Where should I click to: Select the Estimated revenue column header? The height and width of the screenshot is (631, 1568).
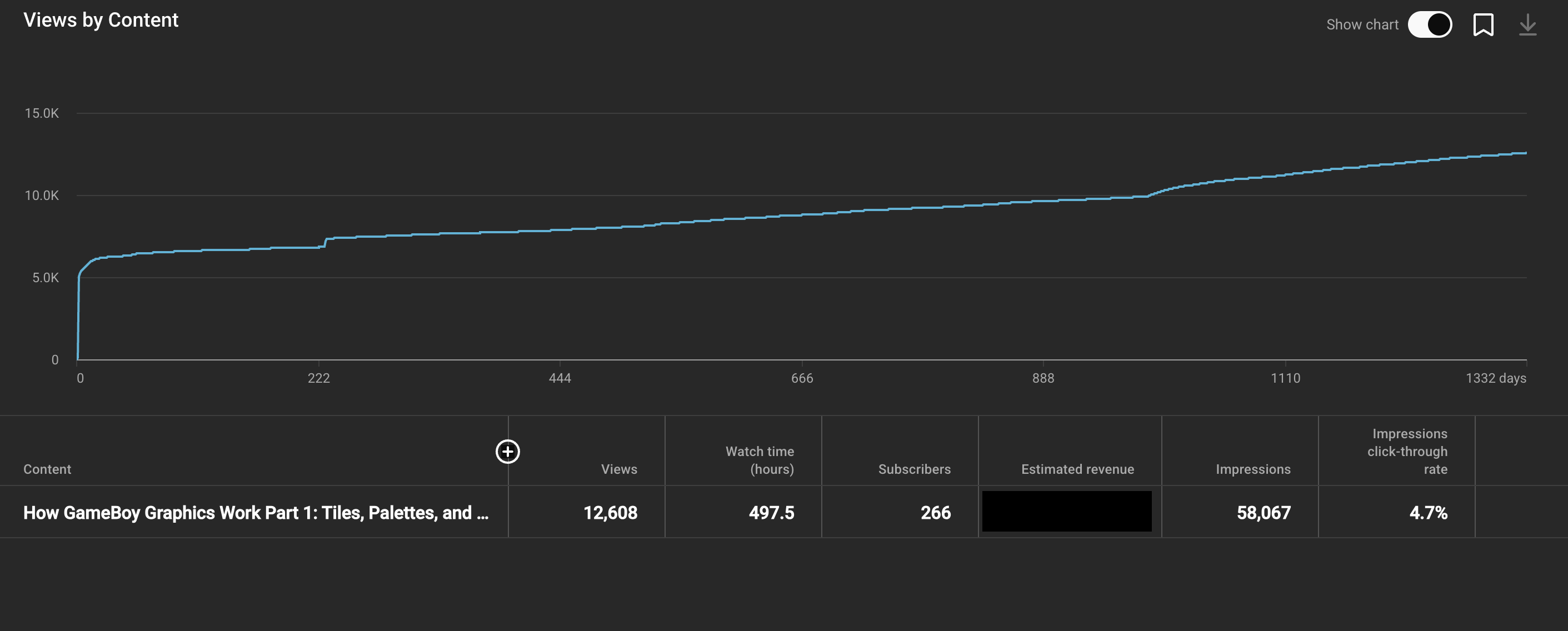[1077, 469]
